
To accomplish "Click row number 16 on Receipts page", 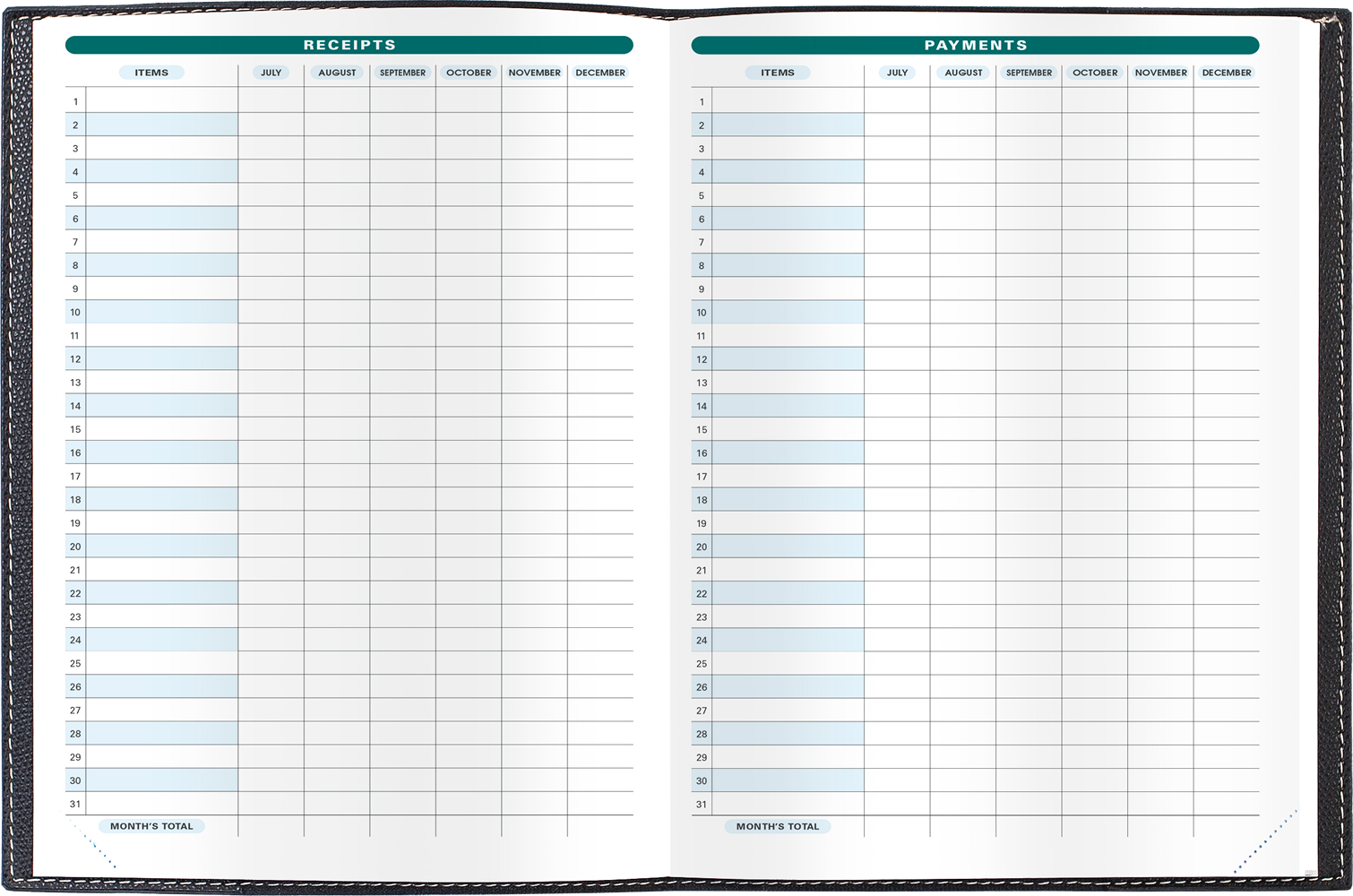I will click(x=75, y=452).
